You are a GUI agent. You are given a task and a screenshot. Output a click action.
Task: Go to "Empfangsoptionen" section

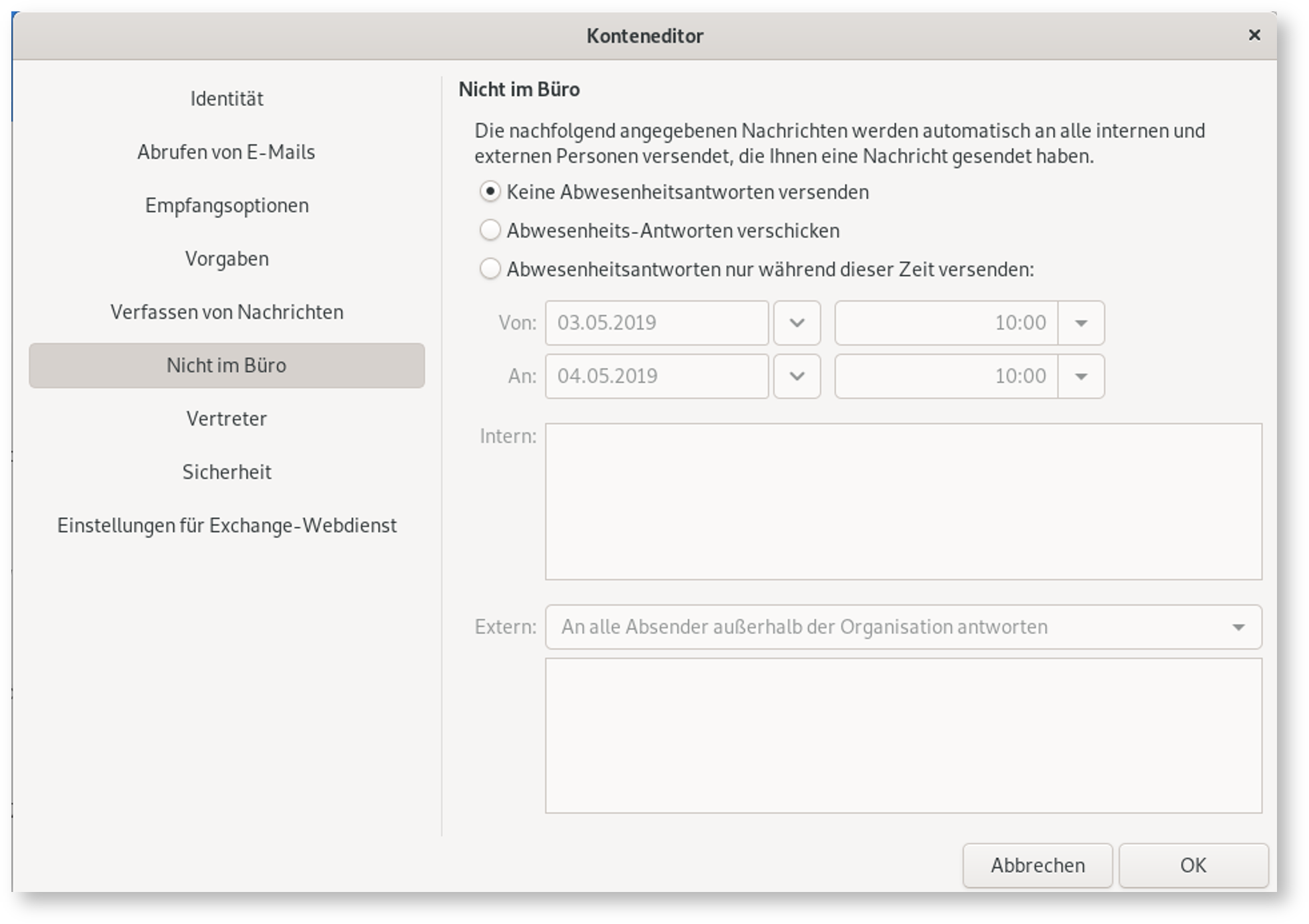pos(226,205)
